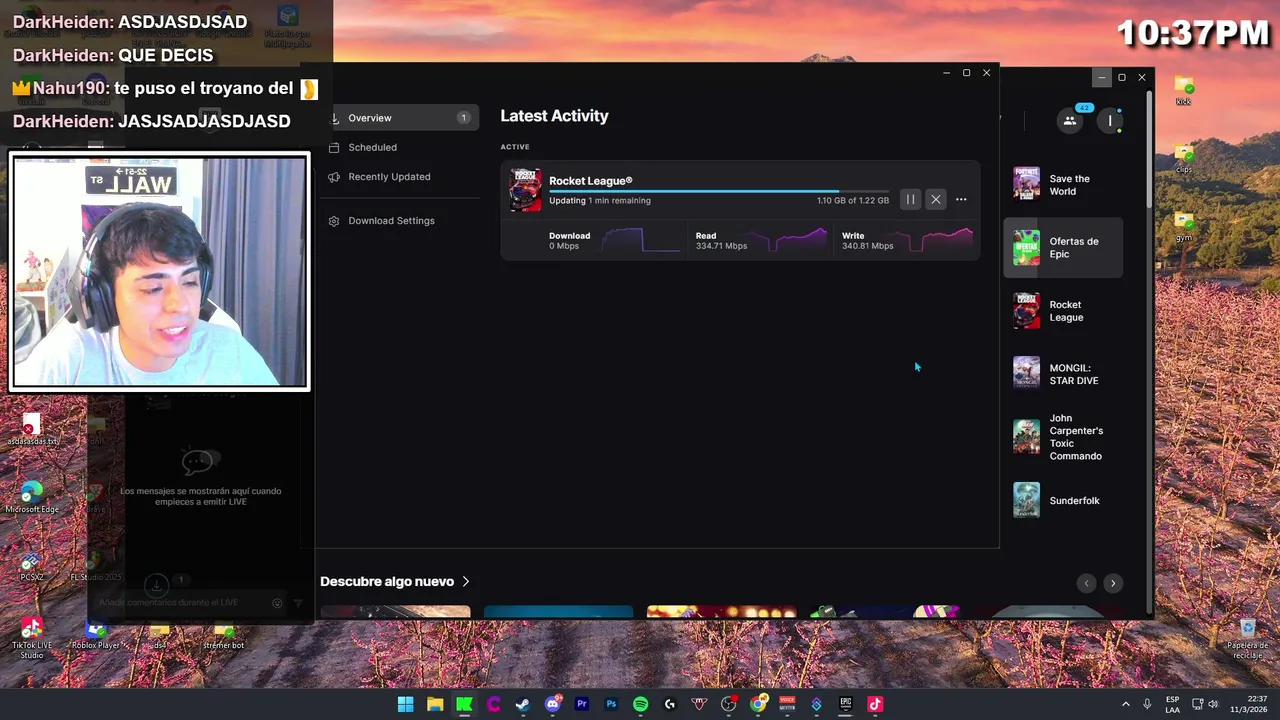
Task: Select the kick folder on desktop
Action: tap(1184, 90)
